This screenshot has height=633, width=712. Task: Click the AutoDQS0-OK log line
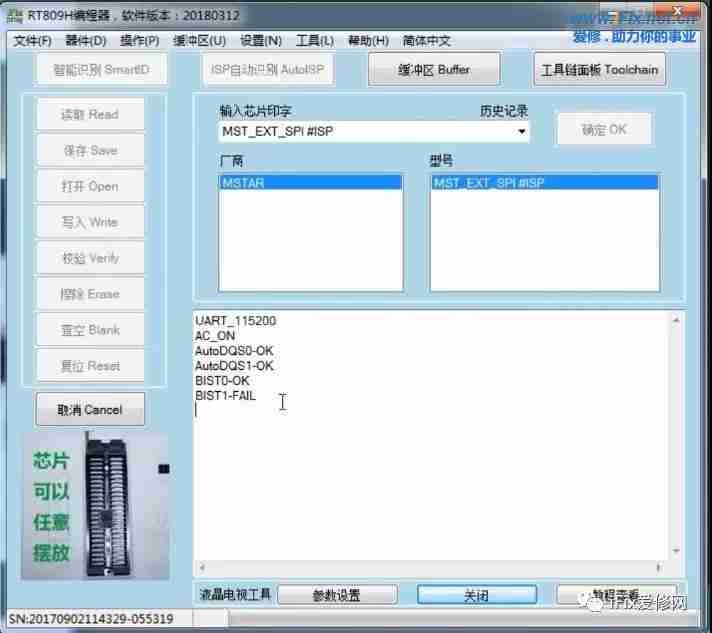[234, 351]
